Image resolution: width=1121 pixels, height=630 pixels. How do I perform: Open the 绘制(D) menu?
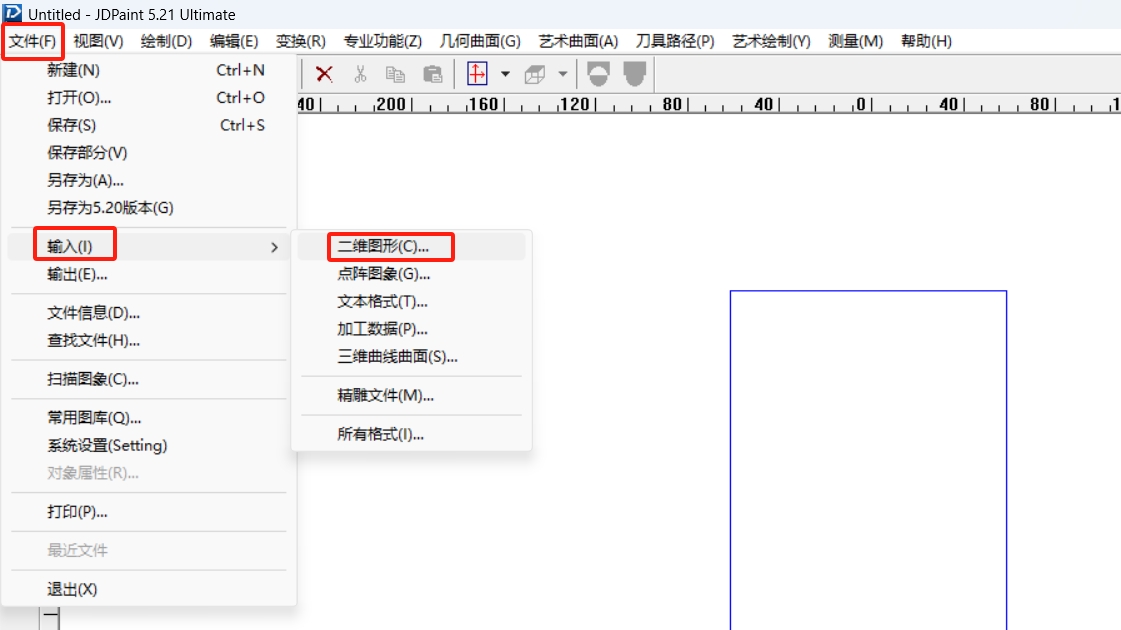(x=166, y=41)
